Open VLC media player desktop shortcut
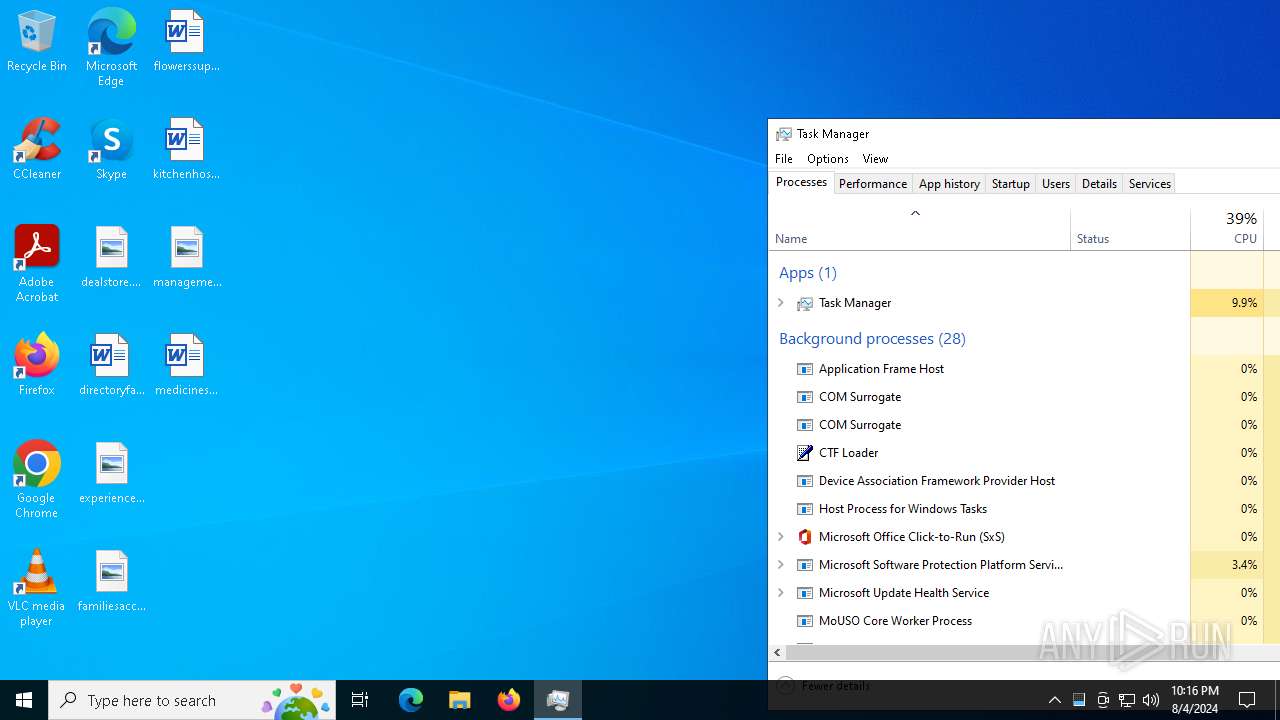1280x720 pixels. pyautogui.click(x=37, y=588)
